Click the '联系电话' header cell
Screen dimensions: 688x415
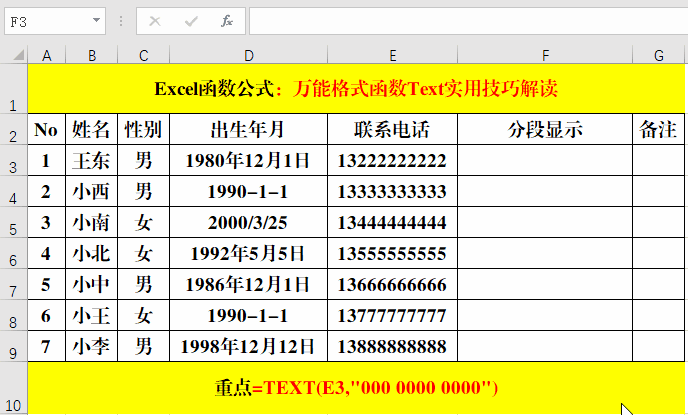(x=392, y=129)
